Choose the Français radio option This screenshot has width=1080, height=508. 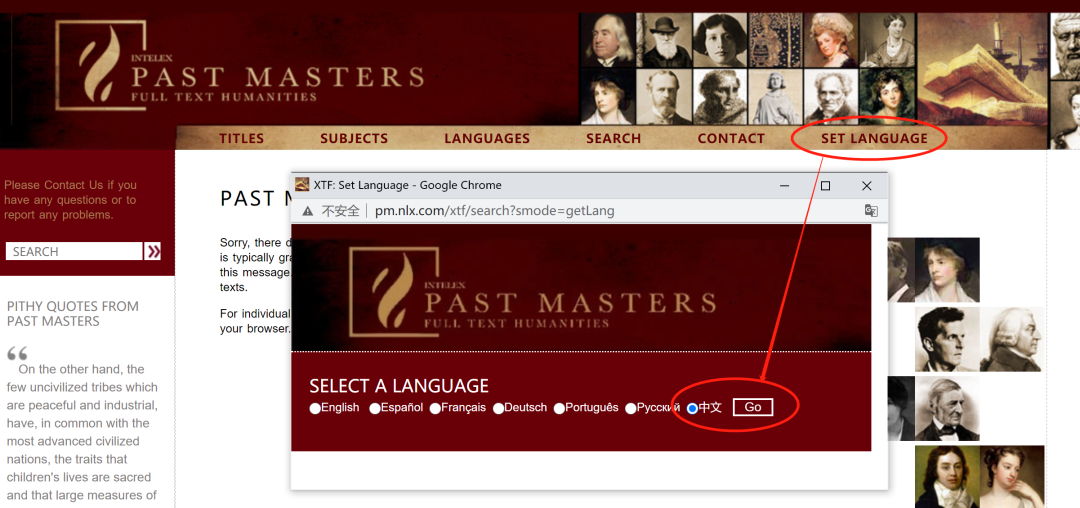point(435,408)
